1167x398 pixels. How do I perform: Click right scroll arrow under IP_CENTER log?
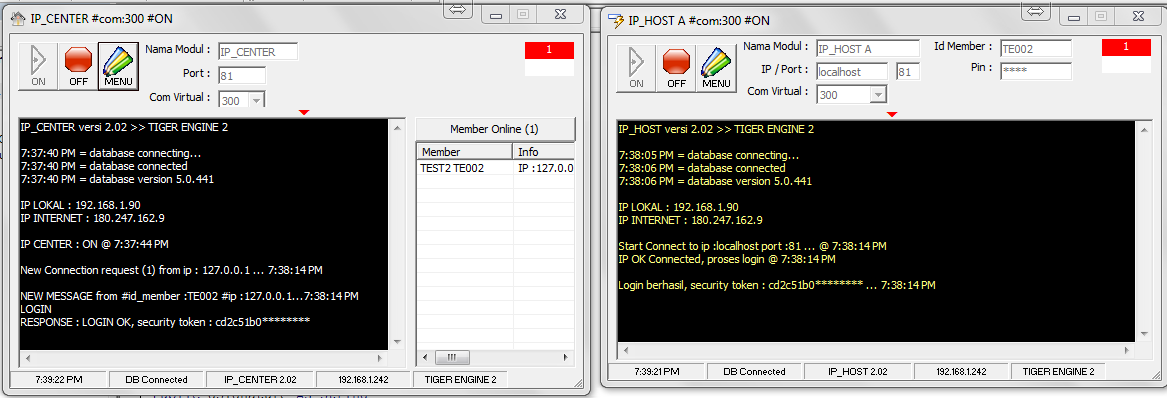(x=381, y=359)
